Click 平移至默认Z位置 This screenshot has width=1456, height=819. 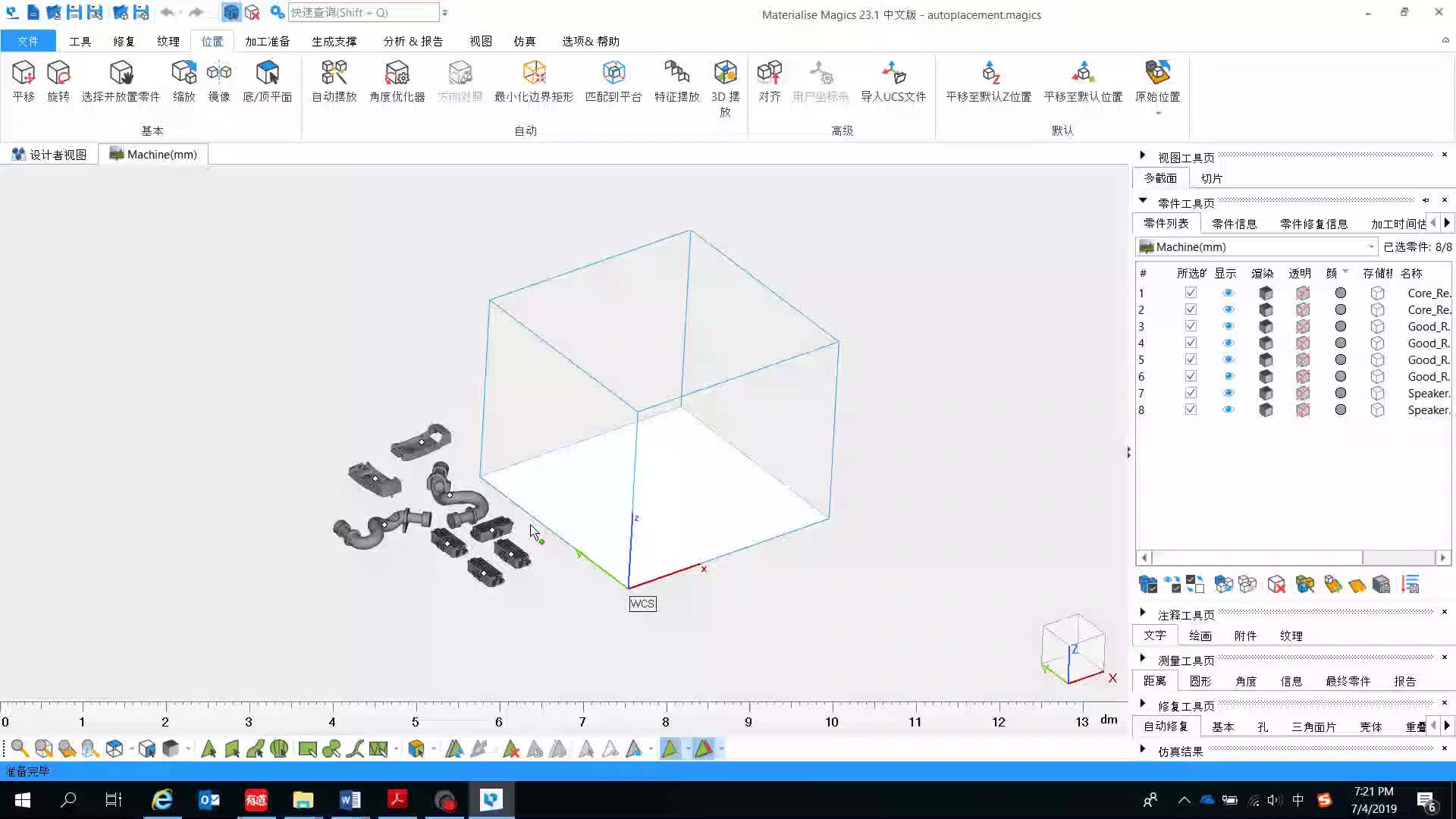(989, 81)
